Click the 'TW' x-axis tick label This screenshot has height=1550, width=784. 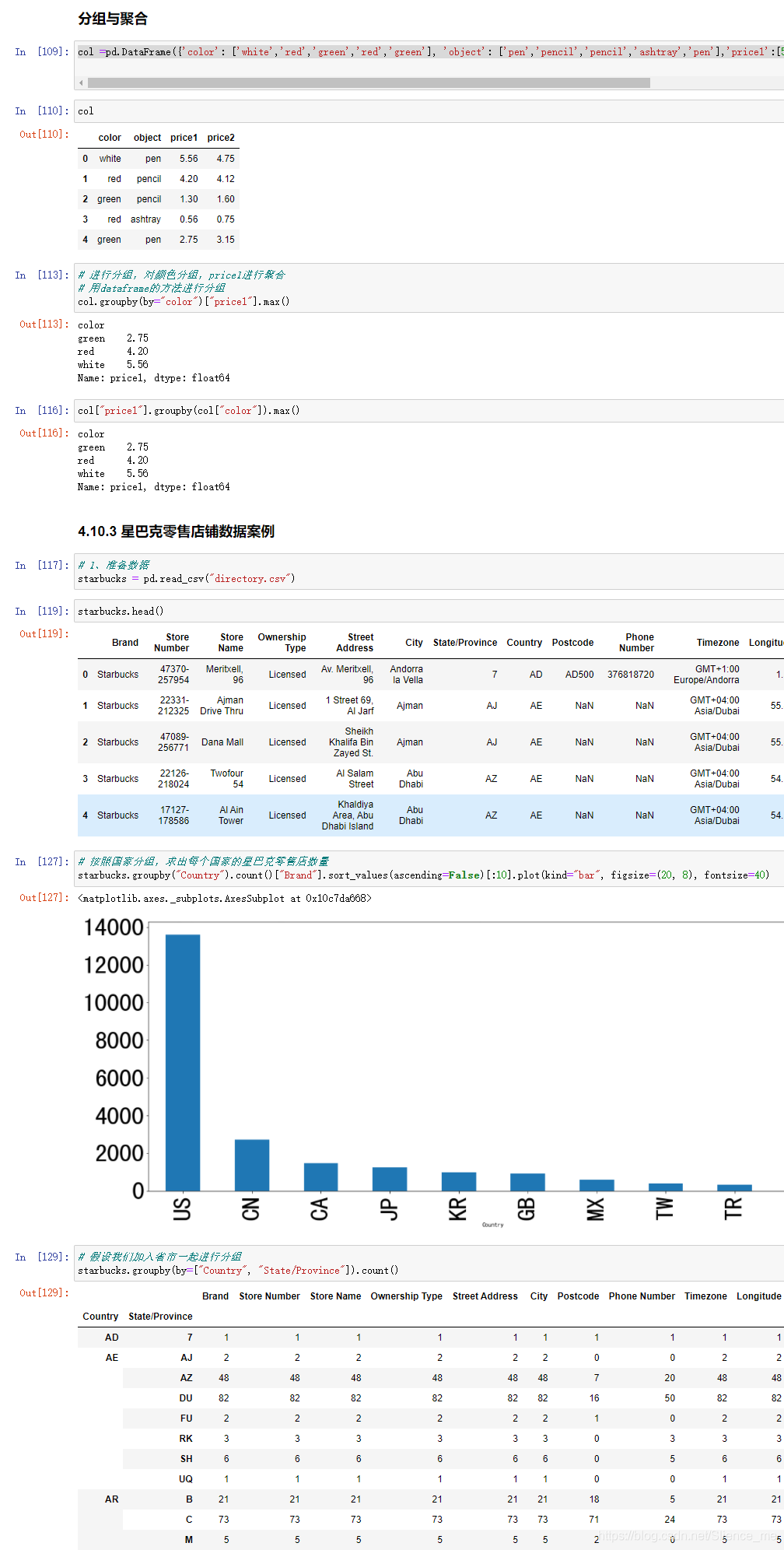[664, 1208]
